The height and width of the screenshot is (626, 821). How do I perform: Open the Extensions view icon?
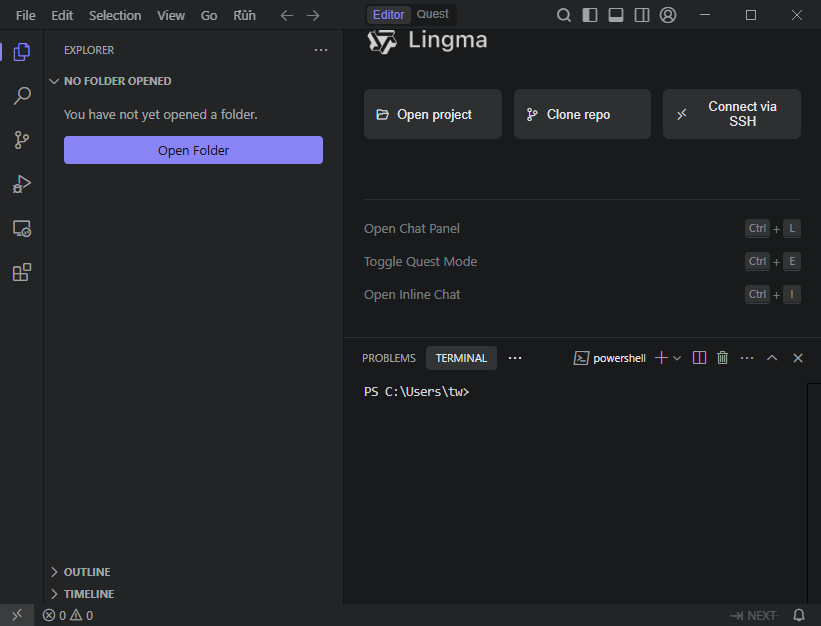pyautogui.click(x=21, y=272)
